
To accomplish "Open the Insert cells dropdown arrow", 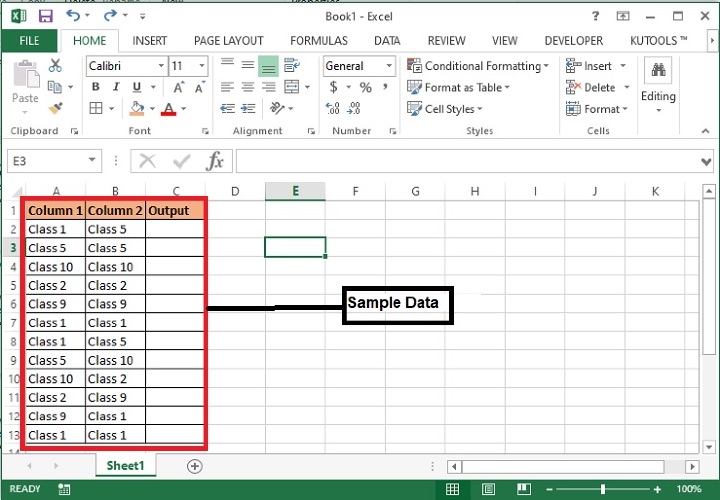I will click(623, 66).
